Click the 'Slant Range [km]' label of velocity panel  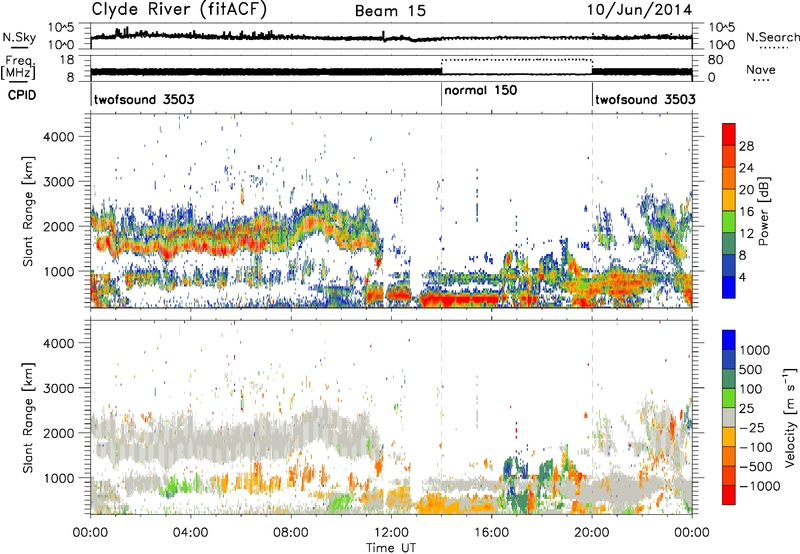coord(28,417)
